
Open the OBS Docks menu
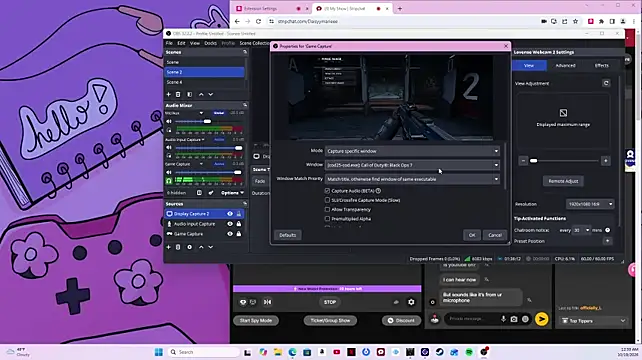tap(210, 43)
